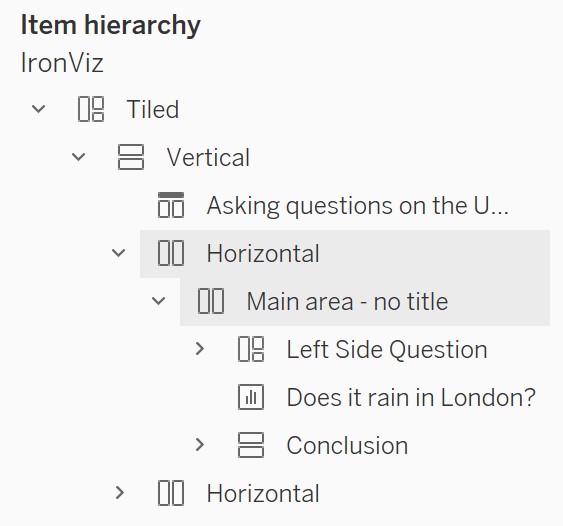This screenshot has height=526, width=563.
Task: Collapse the Main area - no title node
Action: pyautogui.click(x=158, y=301)
